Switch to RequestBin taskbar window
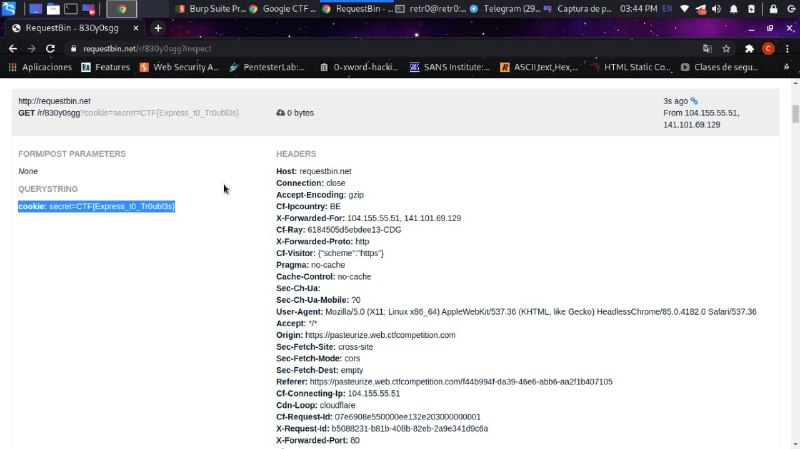Image resolution: width=800 pixels, height=449 pixels. 357,9
